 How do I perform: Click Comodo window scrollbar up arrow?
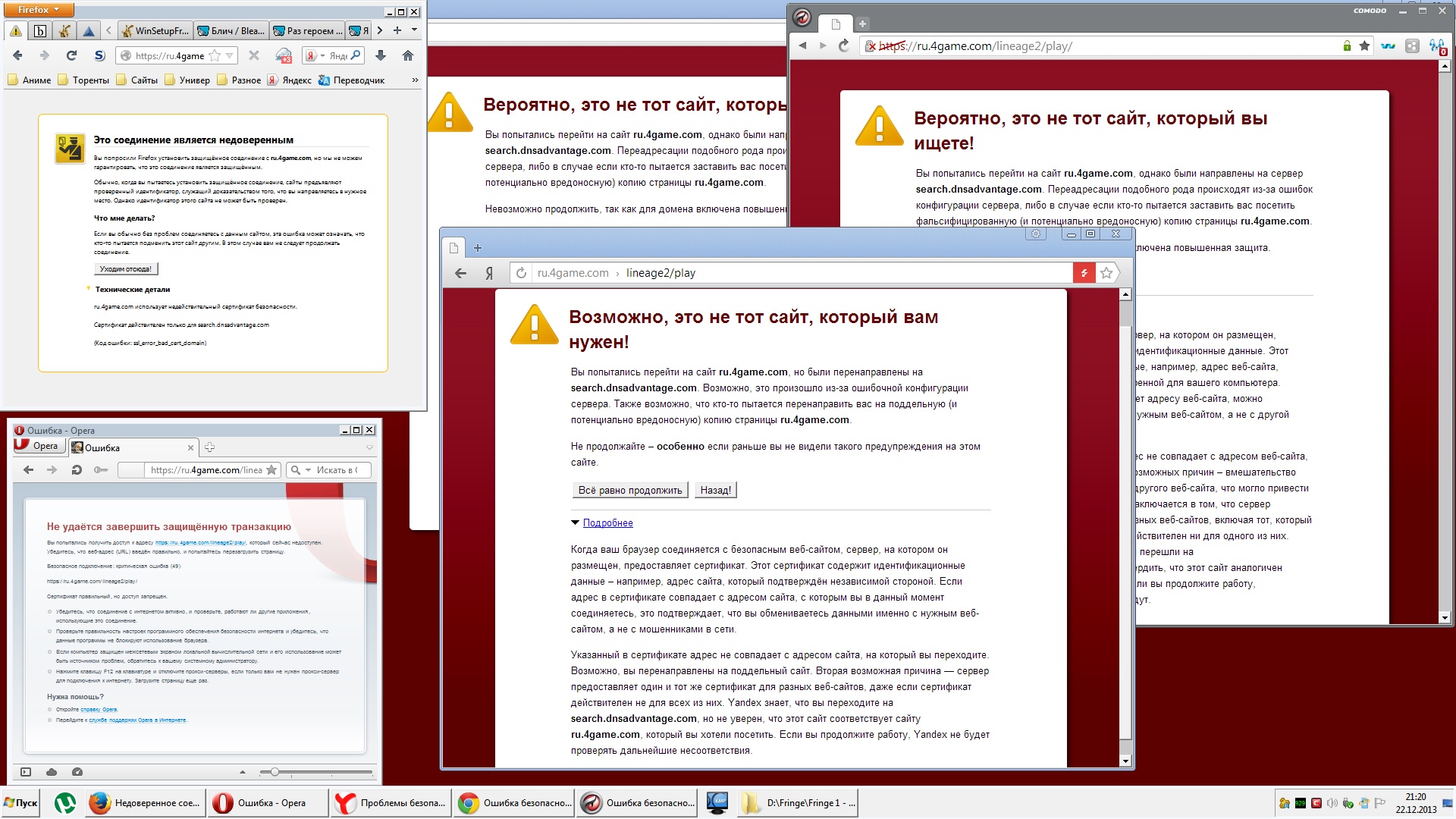pyautogui.click(x=1445, y=66)
